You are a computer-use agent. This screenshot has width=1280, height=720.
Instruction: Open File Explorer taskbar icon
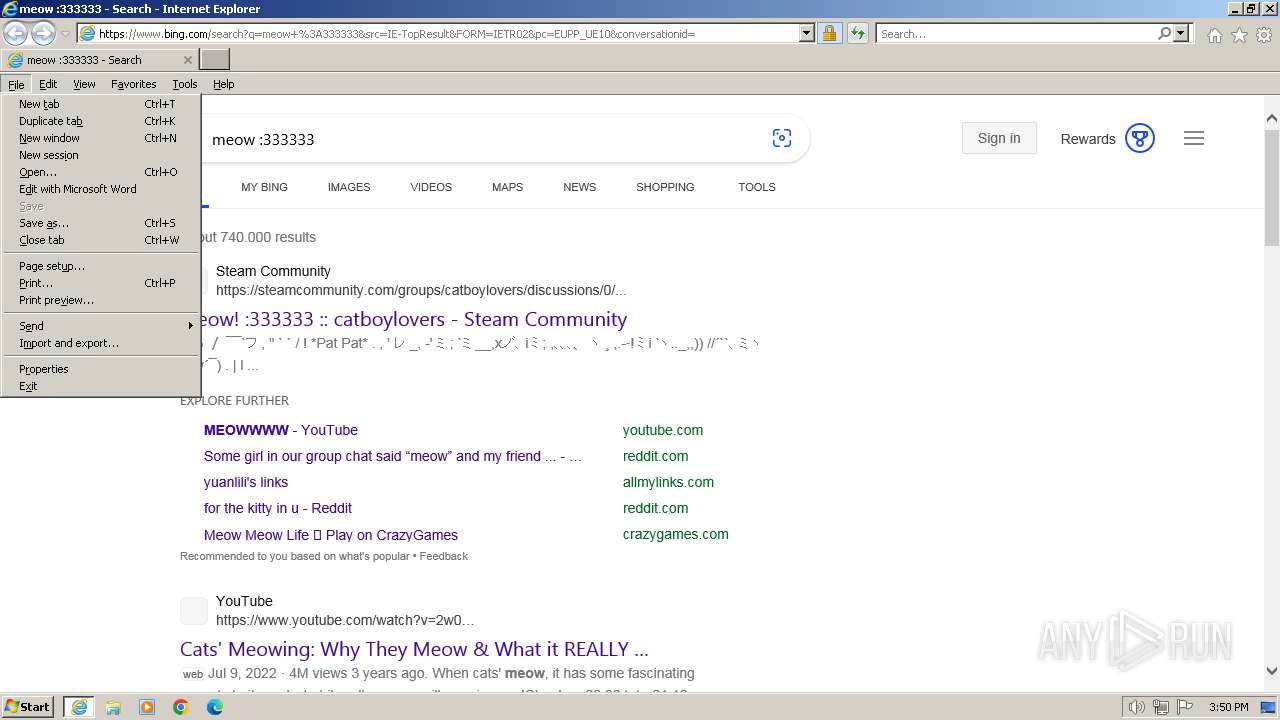pyautogui.click(x=113, y=707)
